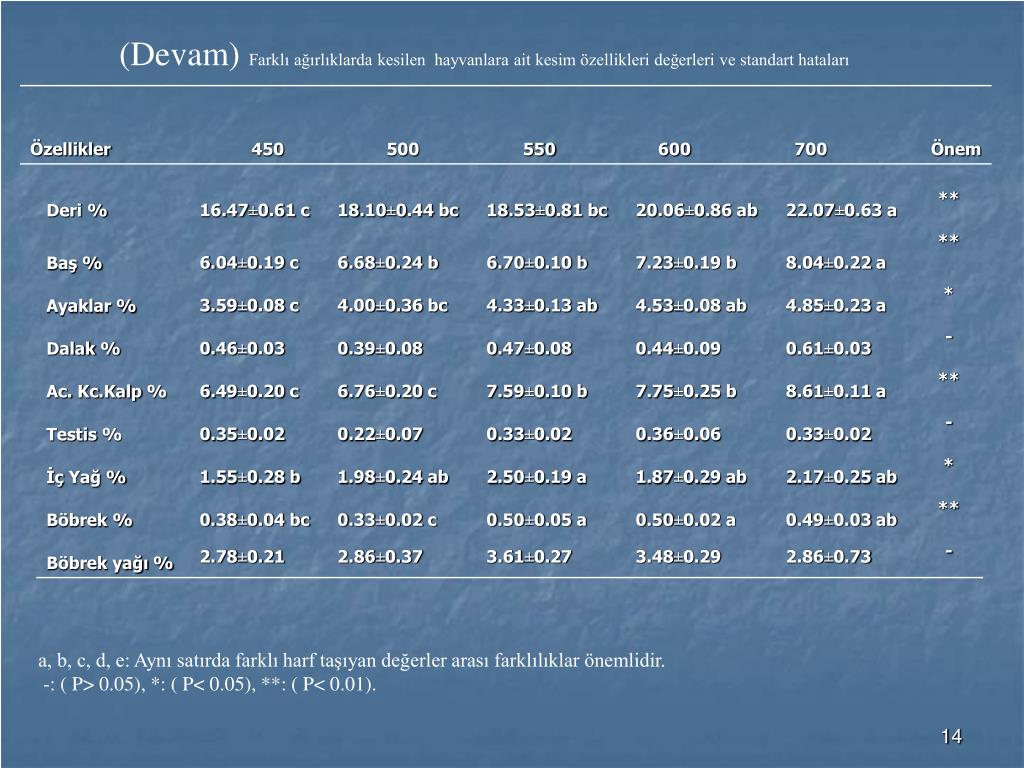Click the value '6.04±0.19 c'
1024x768 pixels.
click(x=249, y=263)
